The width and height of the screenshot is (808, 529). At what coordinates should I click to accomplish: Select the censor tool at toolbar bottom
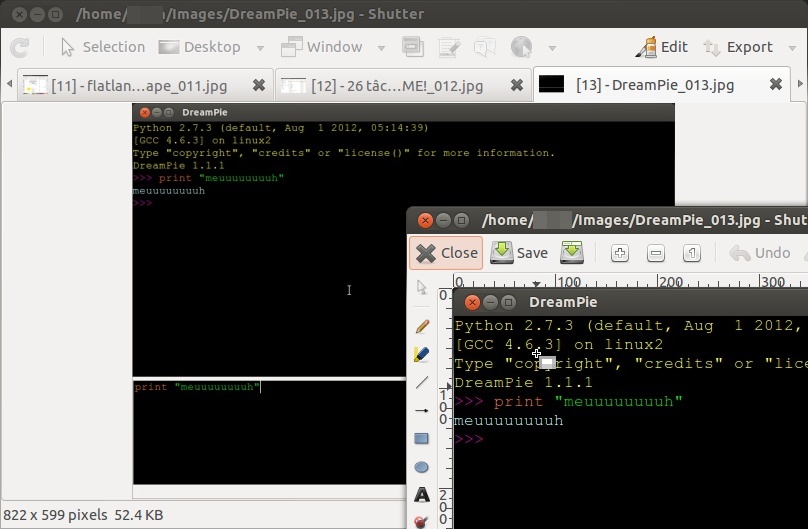tap(422, 521)
